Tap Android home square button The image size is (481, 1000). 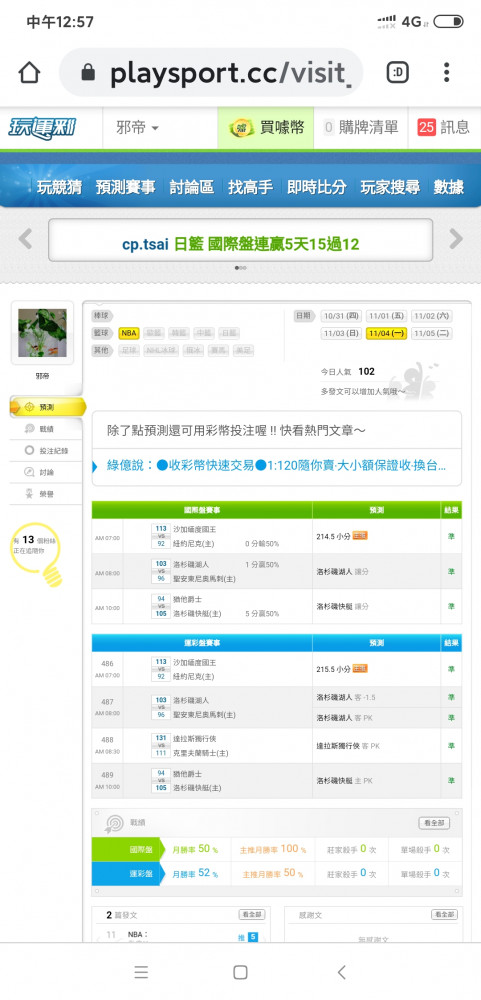pos(240,972)
